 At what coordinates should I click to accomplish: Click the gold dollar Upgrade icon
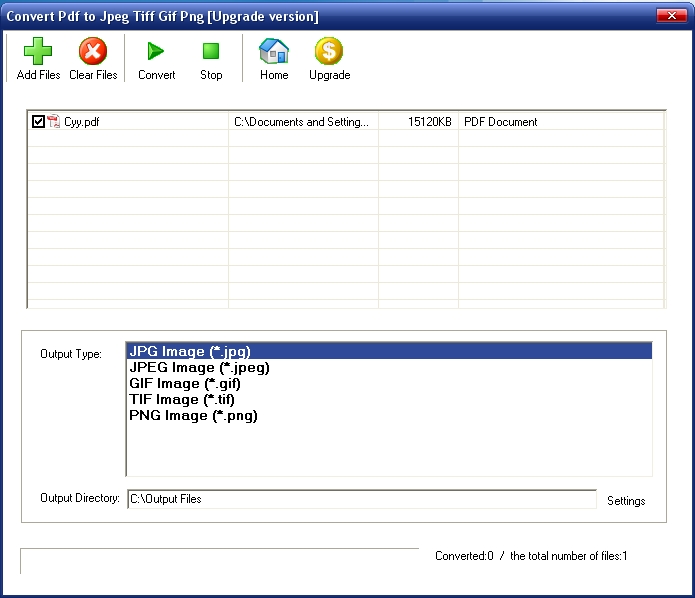(x=329, y=51)
